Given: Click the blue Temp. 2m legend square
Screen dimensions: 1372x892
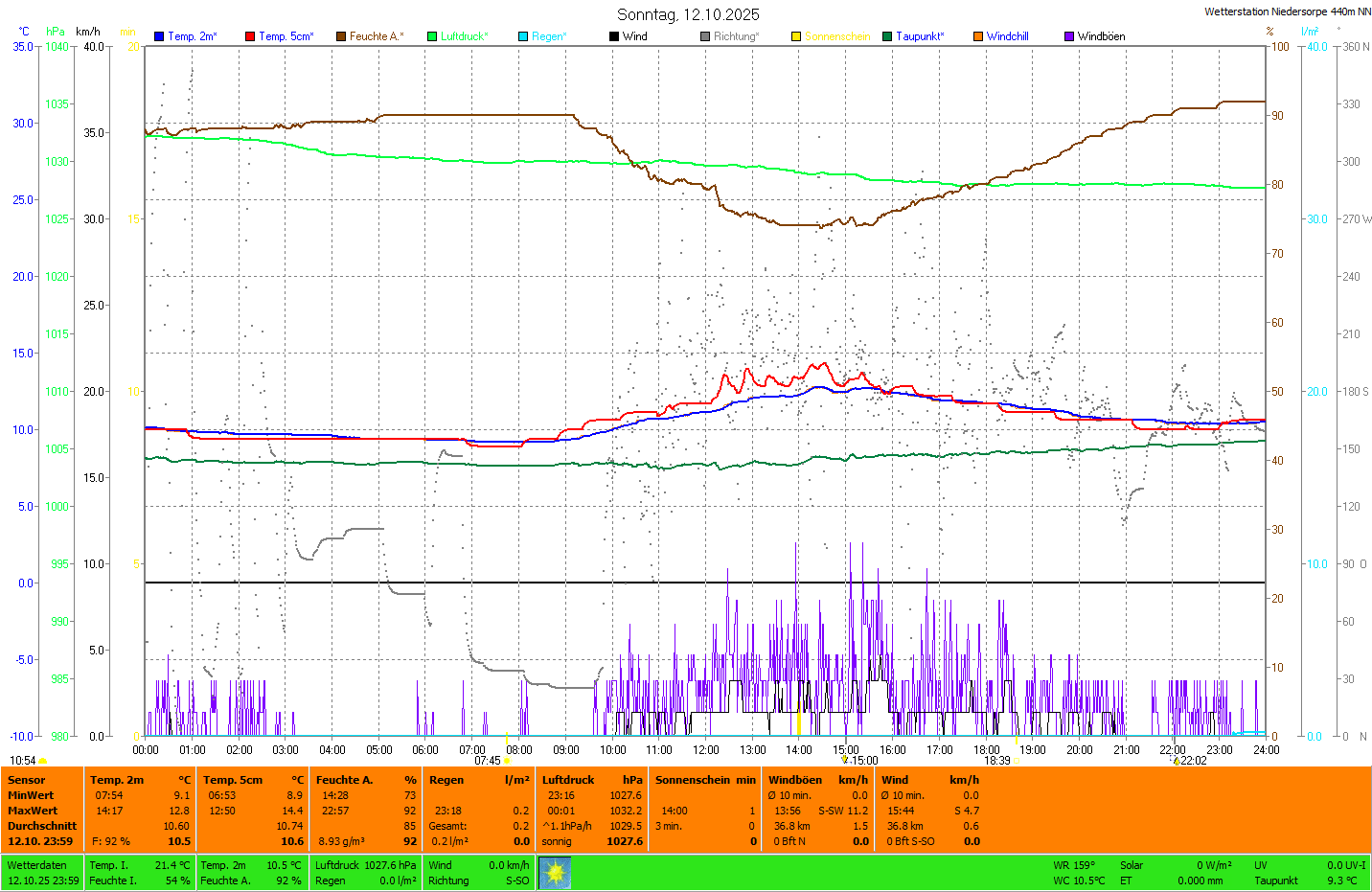Looking at the screenshot, I should pyautogui.click(x=159, y=36).
